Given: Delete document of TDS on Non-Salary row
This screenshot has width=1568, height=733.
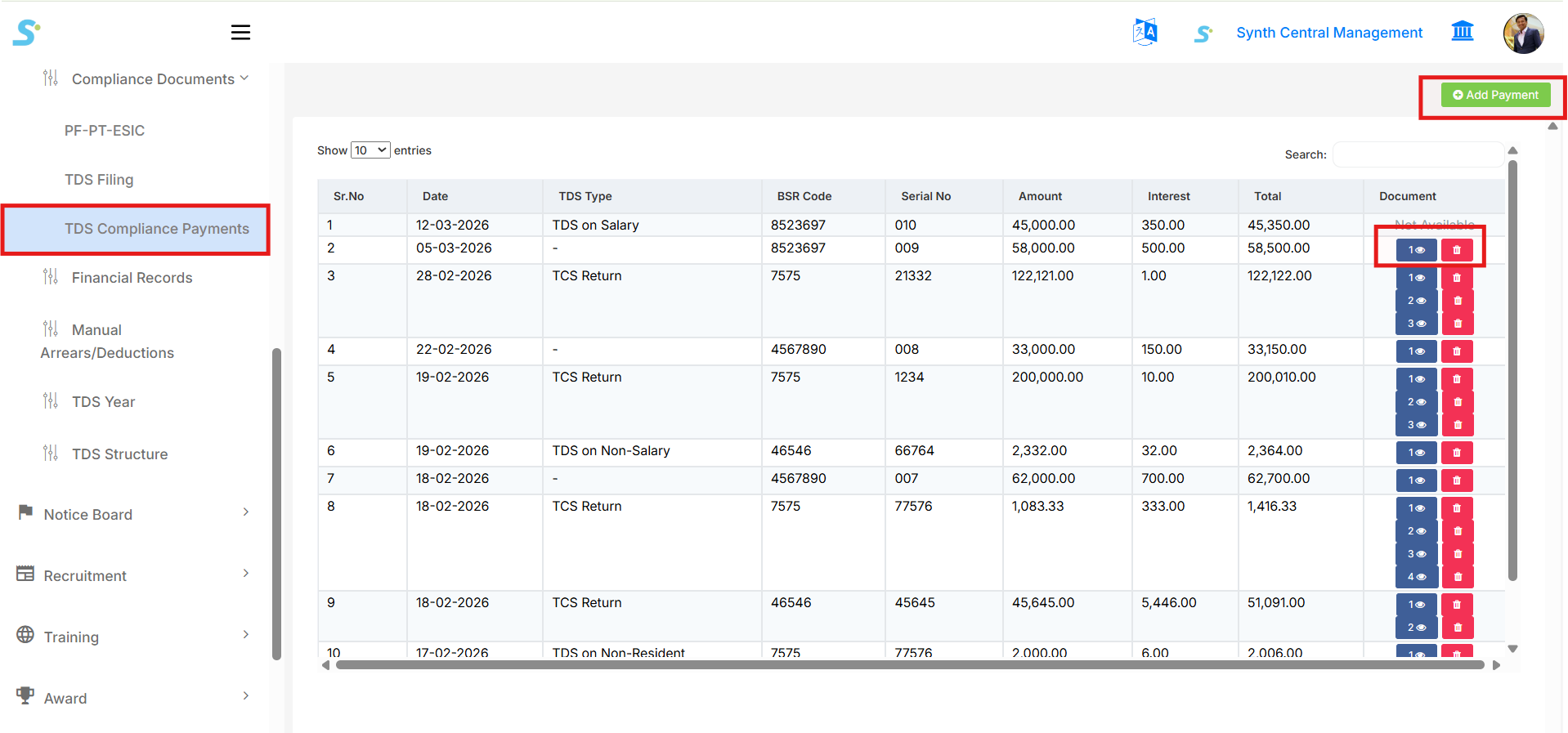Looking at the screenshot, I should click(x=1457, y=453).
